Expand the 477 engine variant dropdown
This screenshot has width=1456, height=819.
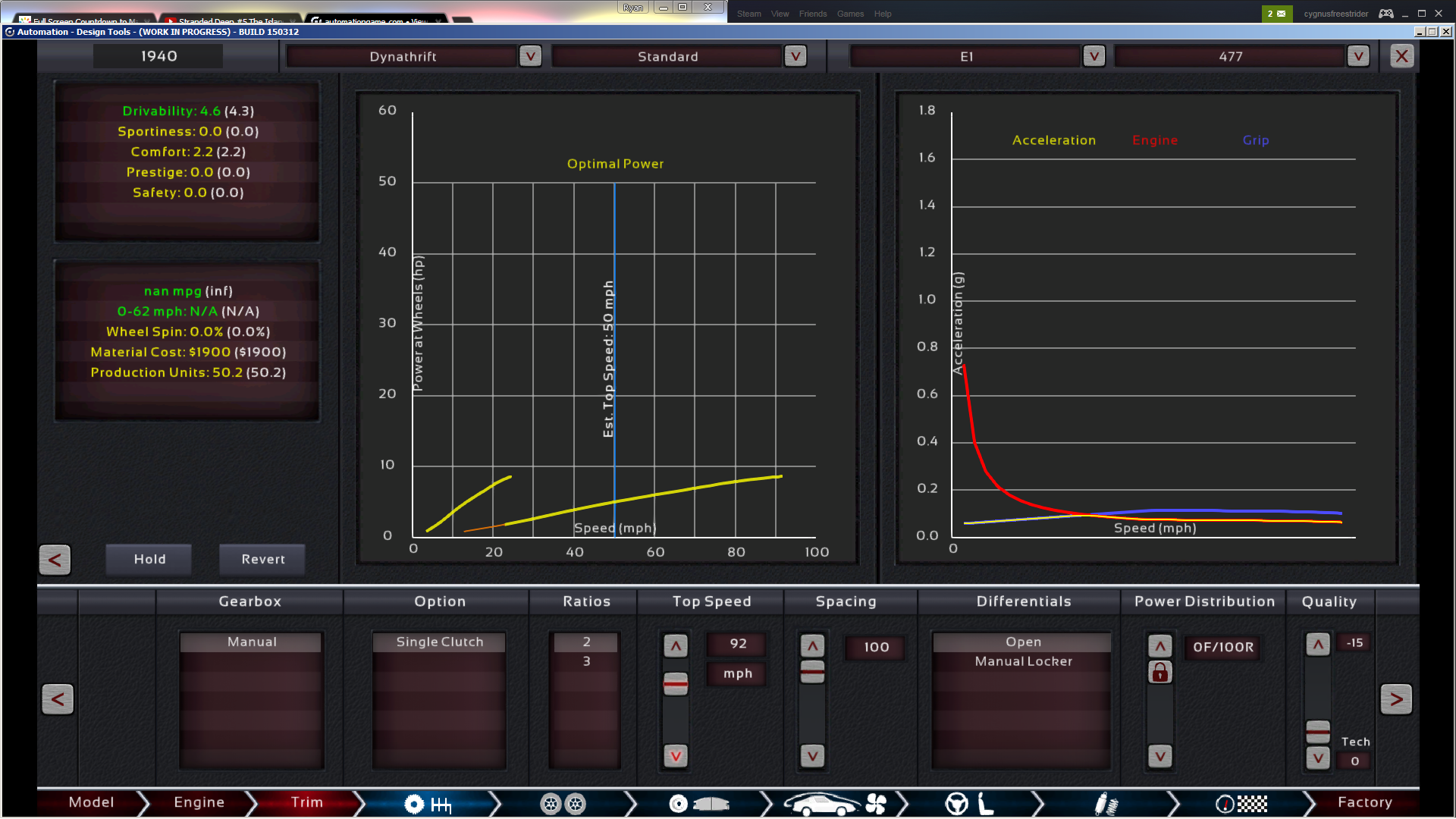point(1358,56)
